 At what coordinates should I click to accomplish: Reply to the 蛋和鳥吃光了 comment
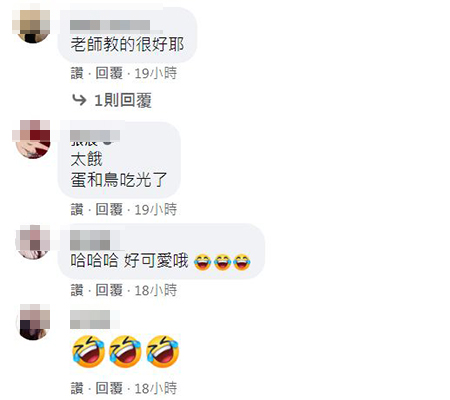tap(109, 210)
